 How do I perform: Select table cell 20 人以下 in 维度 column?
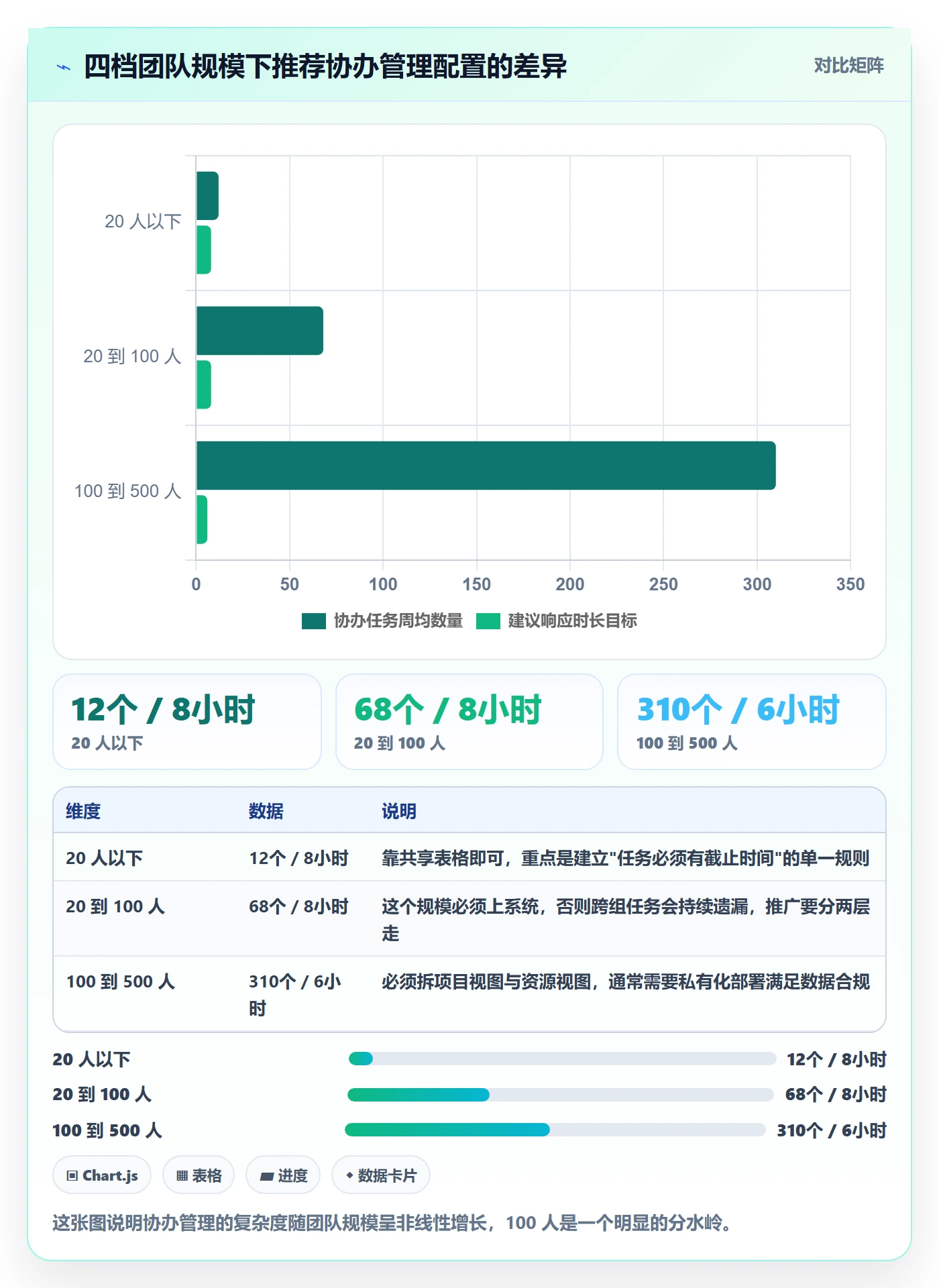click(105, 858)
